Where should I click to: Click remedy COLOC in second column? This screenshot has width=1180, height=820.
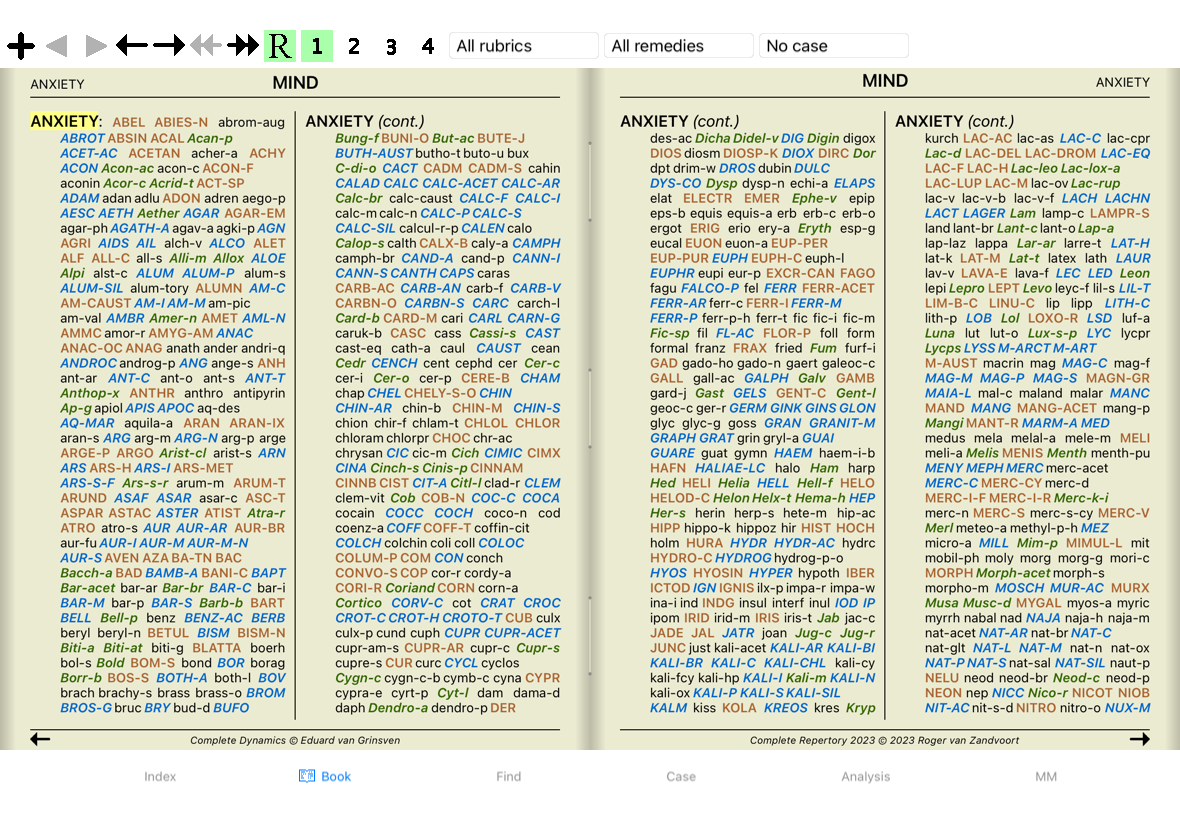click(x=501, y=543)
